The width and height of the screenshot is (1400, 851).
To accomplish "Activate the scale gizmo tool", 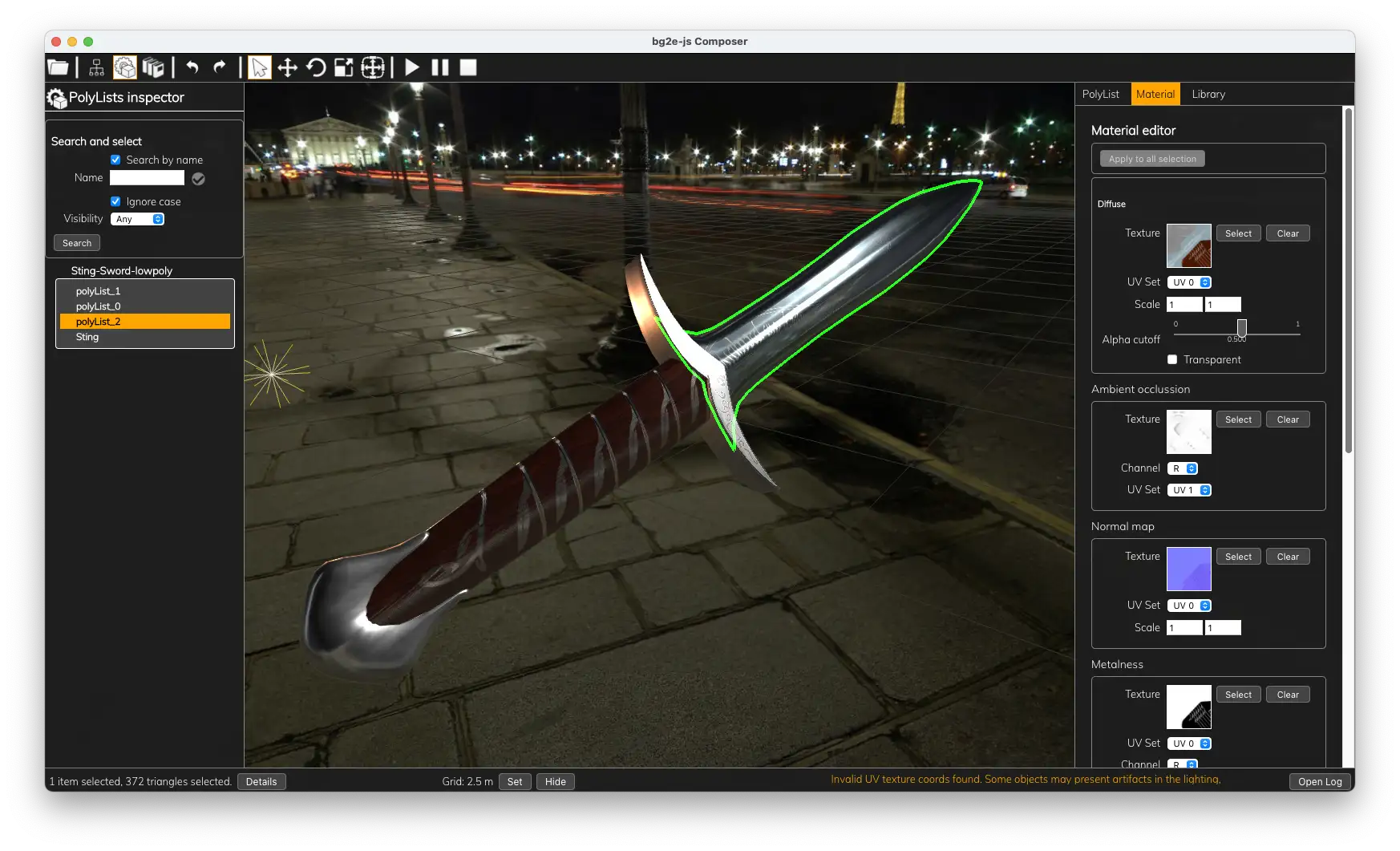I will [x=344, y=67].
